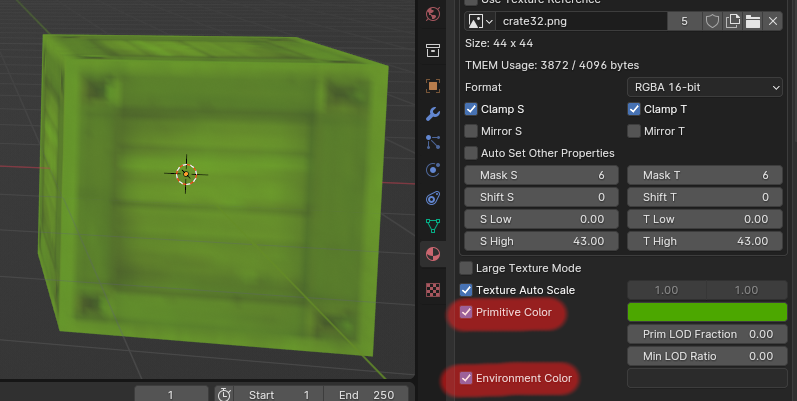Disable the Clamp S checkbox
This screenshot has height=401, width=797.
click(472, 109)
